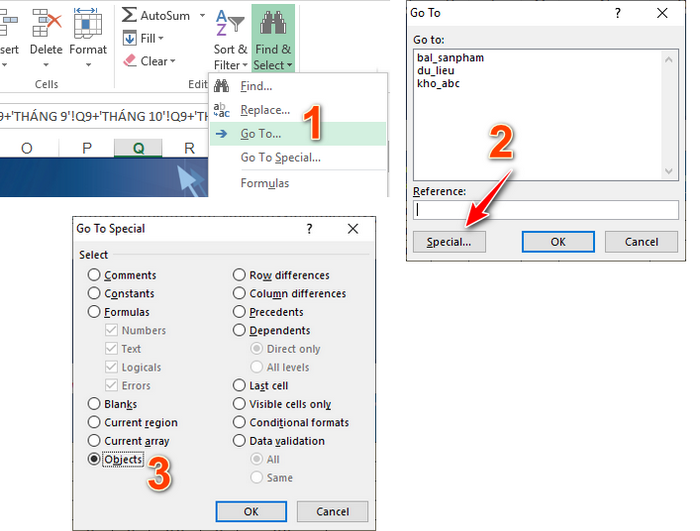
Task: Click OK in the Go To dialog
Action: (x=558, y=242)
